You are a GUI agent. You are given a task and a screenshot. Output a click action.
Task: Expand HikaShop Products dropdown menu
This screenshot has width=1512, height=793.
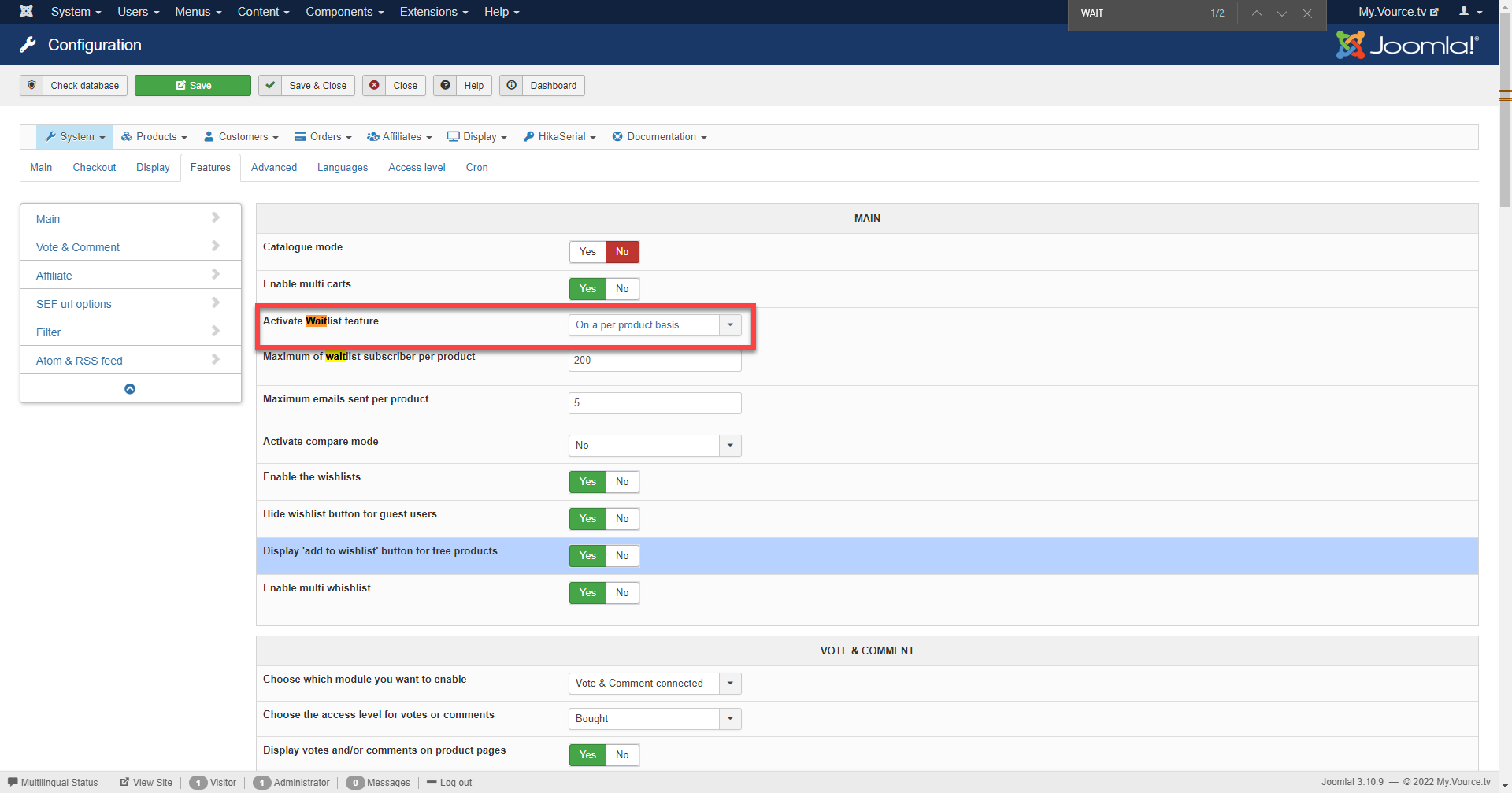click(154, 137)
